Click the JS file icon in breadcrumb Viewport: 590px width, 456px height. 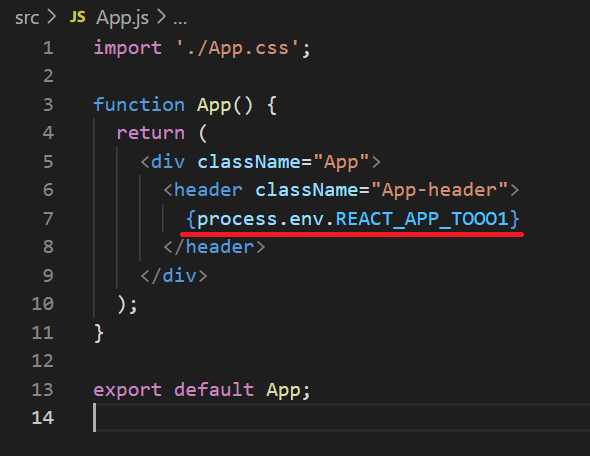tap(78, 17)
